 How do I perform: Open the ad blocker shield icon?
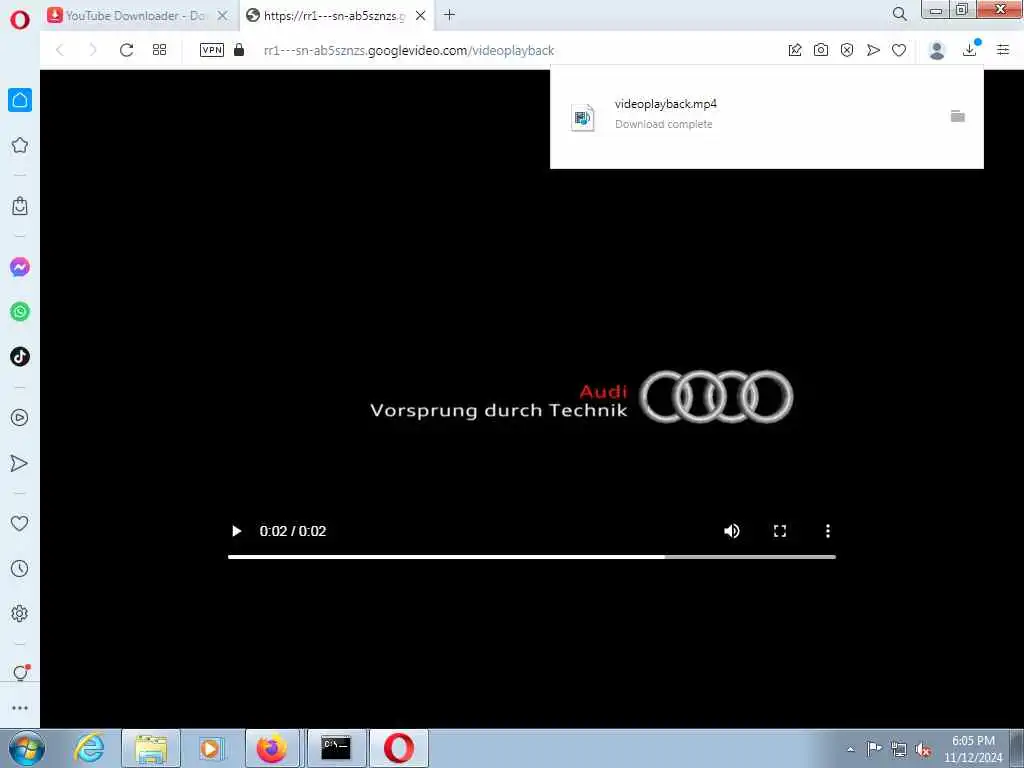tap(847, 50)
